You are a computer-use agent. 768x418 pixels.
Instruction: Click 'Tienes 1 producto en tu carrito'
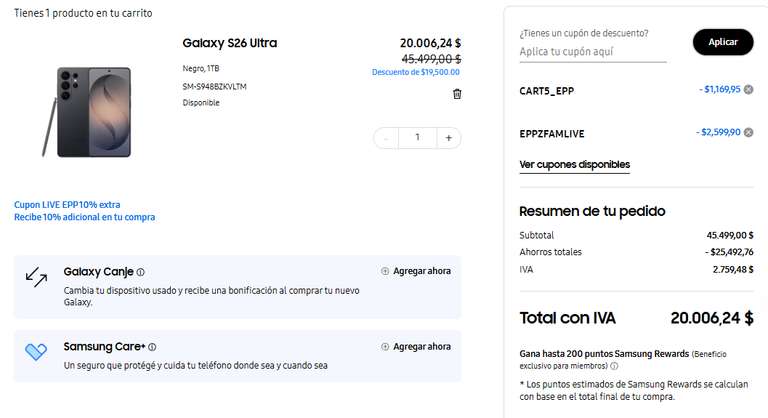(83, 13)
